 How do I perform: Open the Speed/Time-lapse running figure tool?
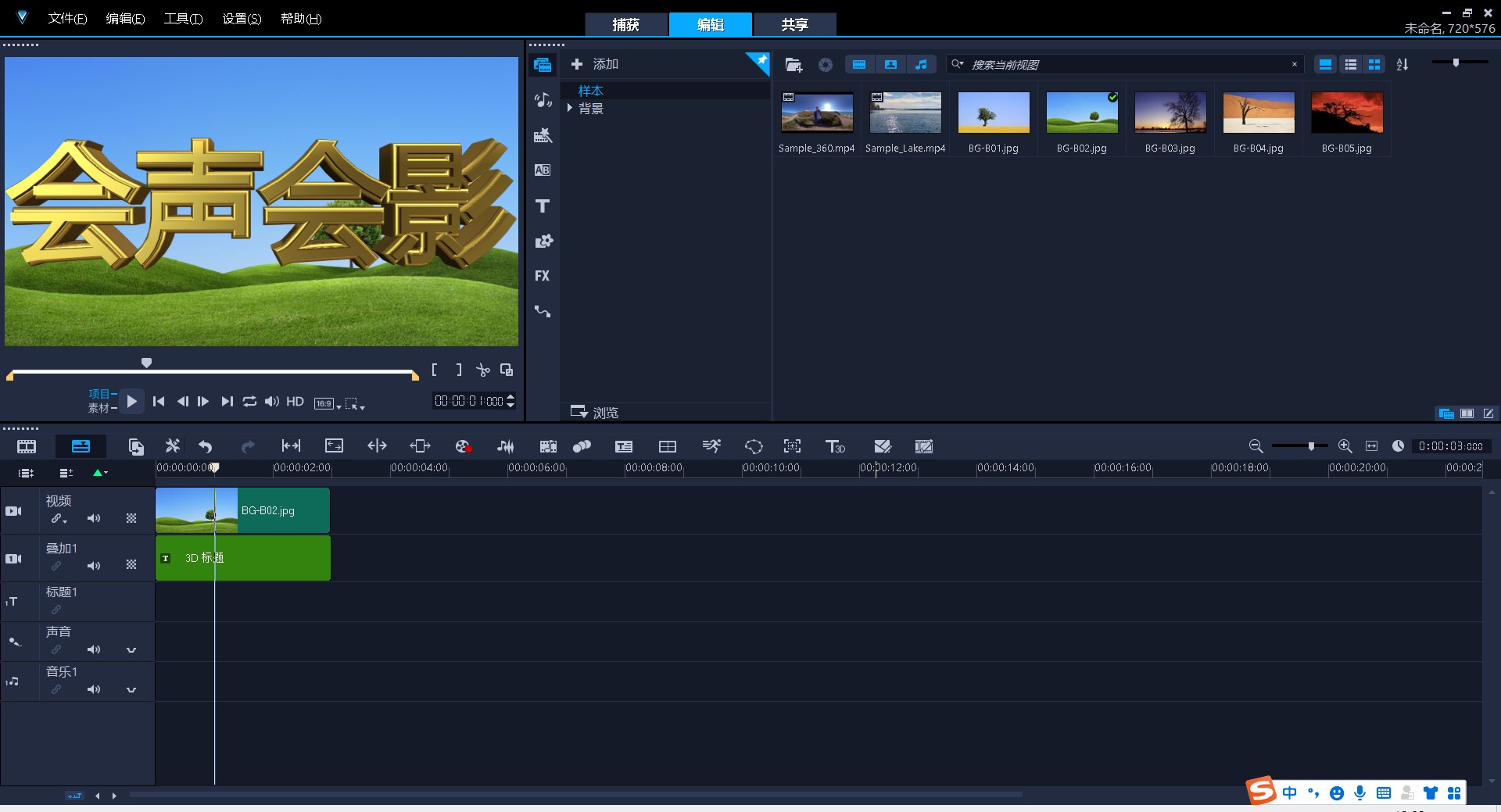[x=711, y=446]
